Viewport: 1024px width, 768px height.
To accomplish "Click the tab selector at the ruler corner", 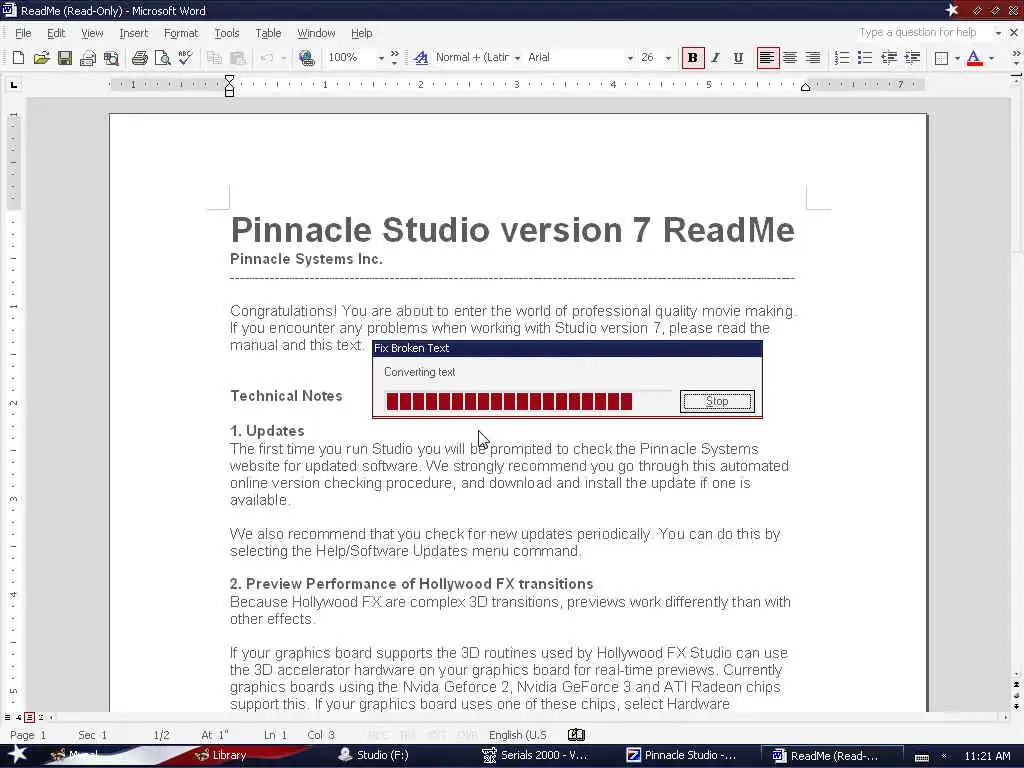I will coord(14,85).
